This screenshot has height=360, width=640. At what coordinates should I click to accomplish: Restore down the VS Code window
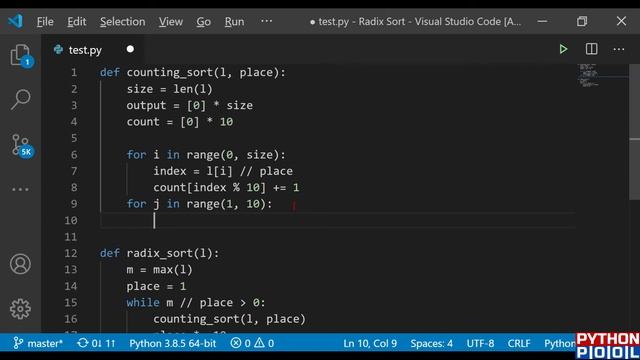pos(582,21)
